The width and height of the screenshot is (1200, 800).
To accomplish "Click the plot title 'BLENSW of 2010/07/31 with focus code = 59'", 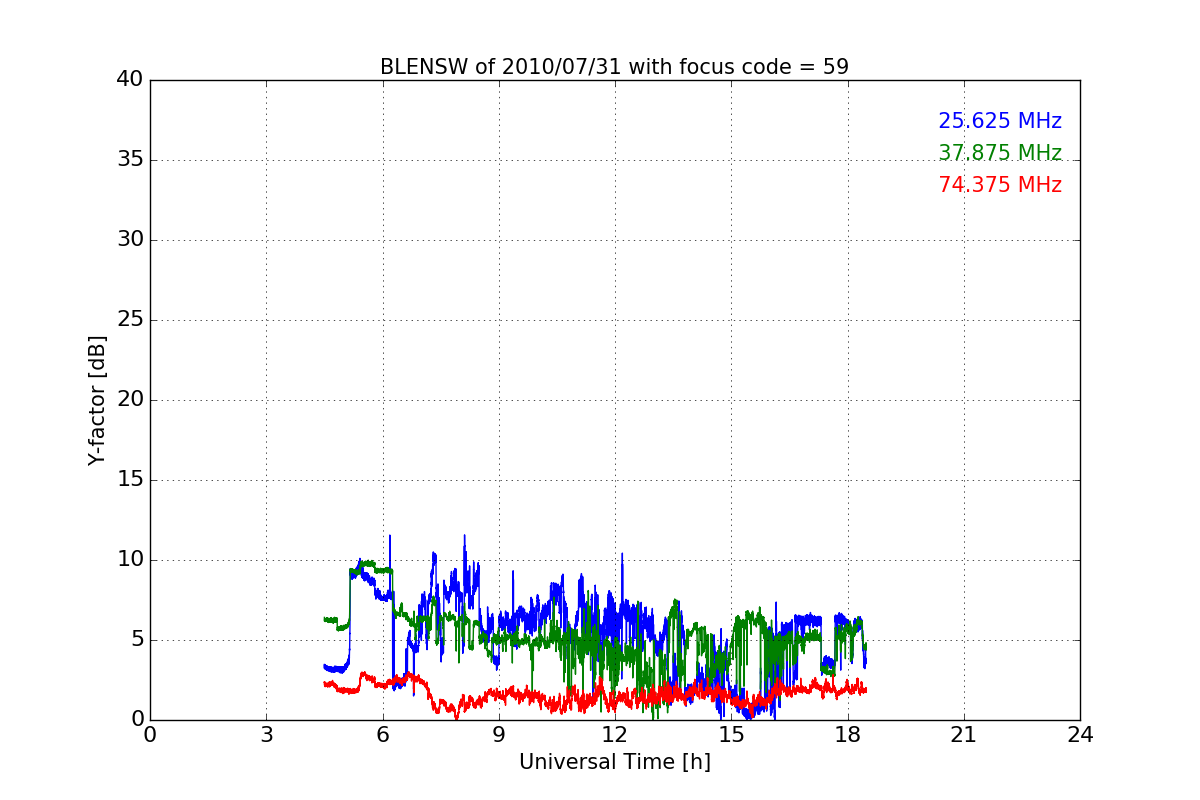I will point(614,67).
